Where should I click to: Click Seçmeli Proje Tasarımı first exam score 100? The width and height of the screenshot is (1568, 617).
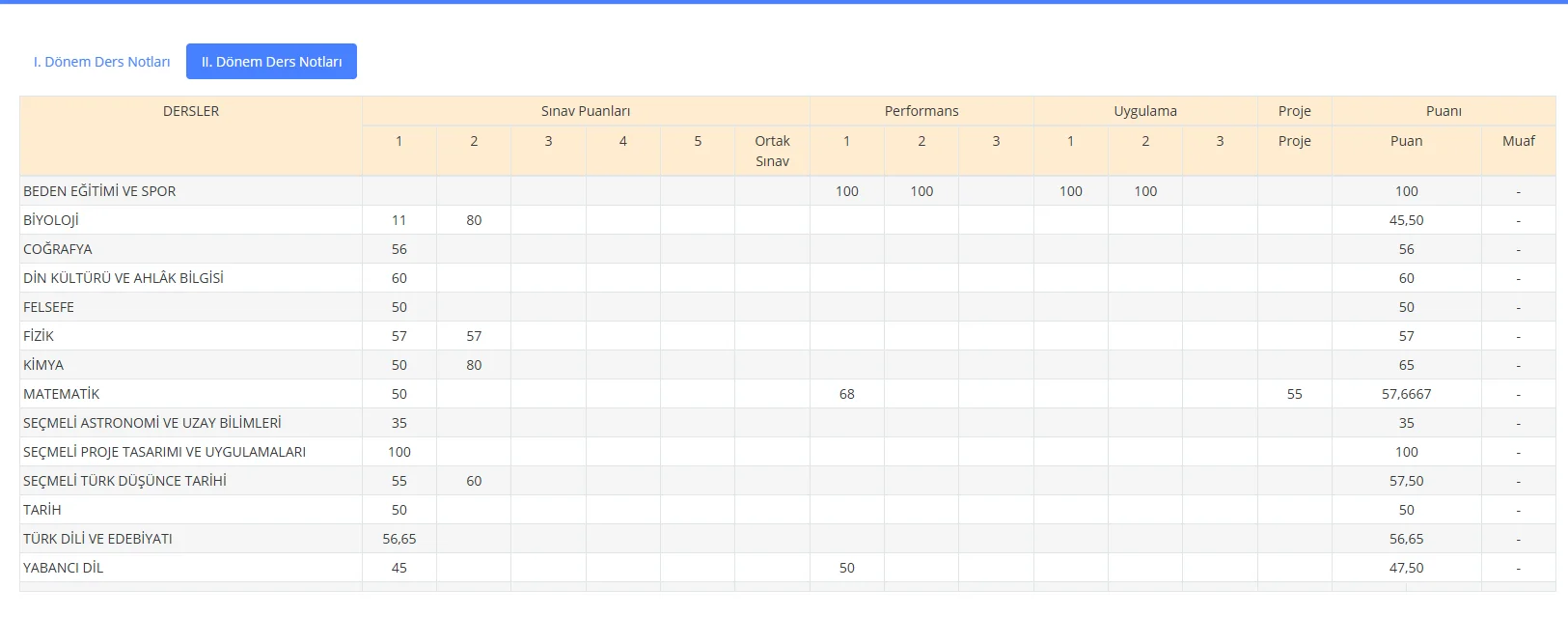point(399,452)
